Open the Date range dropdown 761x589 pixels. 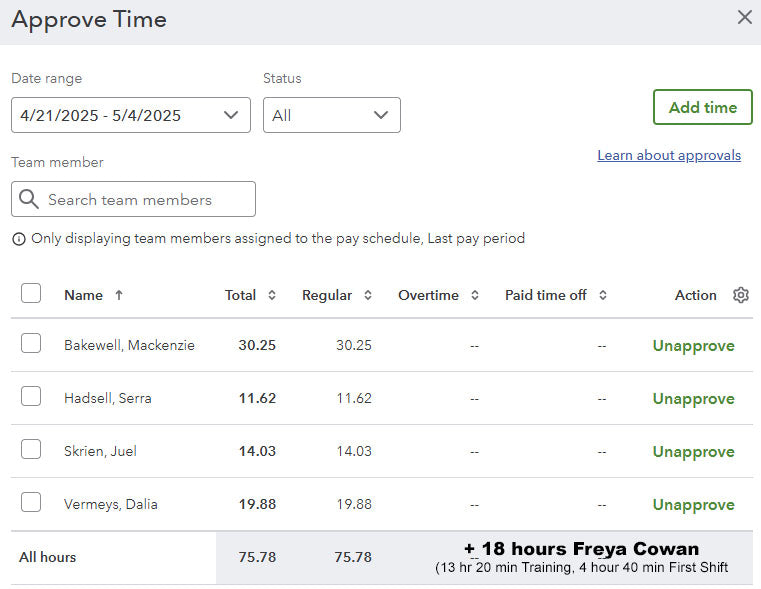(x=130, y=115)
